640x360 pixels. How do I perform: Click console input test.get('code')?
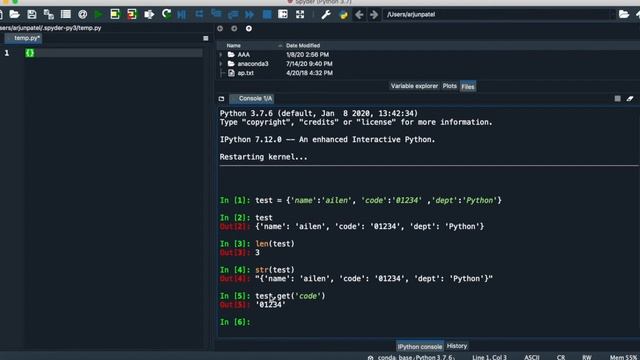[290, 296]
